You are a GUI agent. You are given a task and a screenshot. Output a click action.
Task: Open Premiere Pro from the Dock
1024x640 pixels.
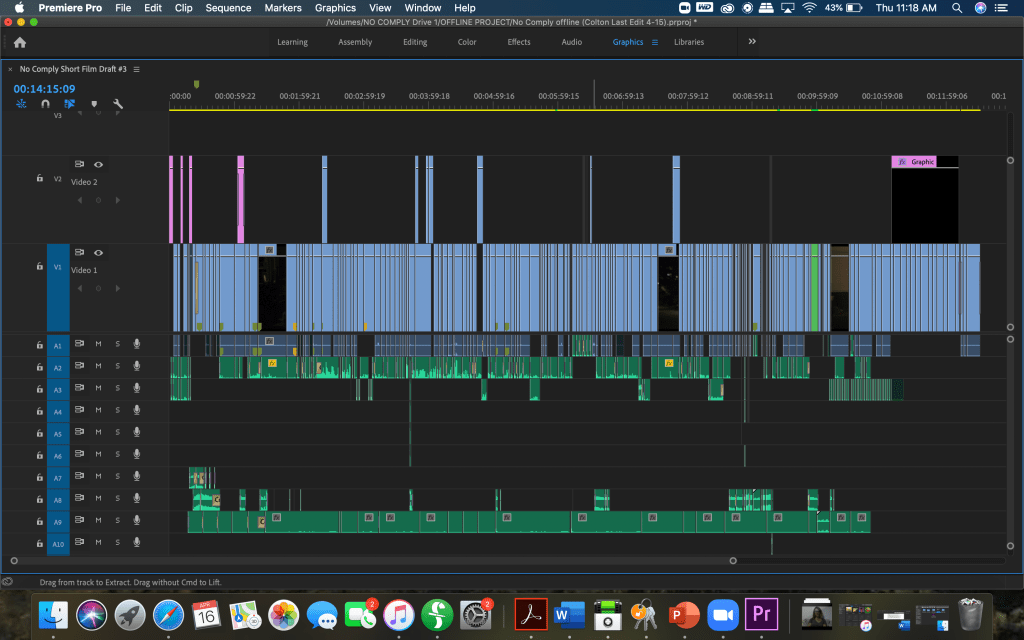pos(761,612)
